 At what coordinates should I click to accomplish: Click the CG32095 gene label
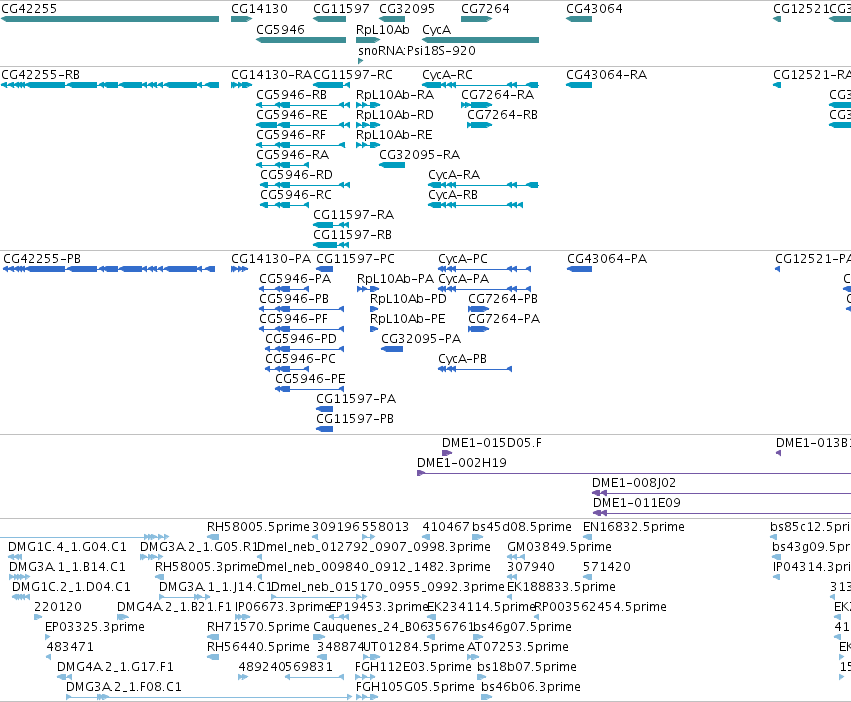pyautogui.click(x=407, y=9)
